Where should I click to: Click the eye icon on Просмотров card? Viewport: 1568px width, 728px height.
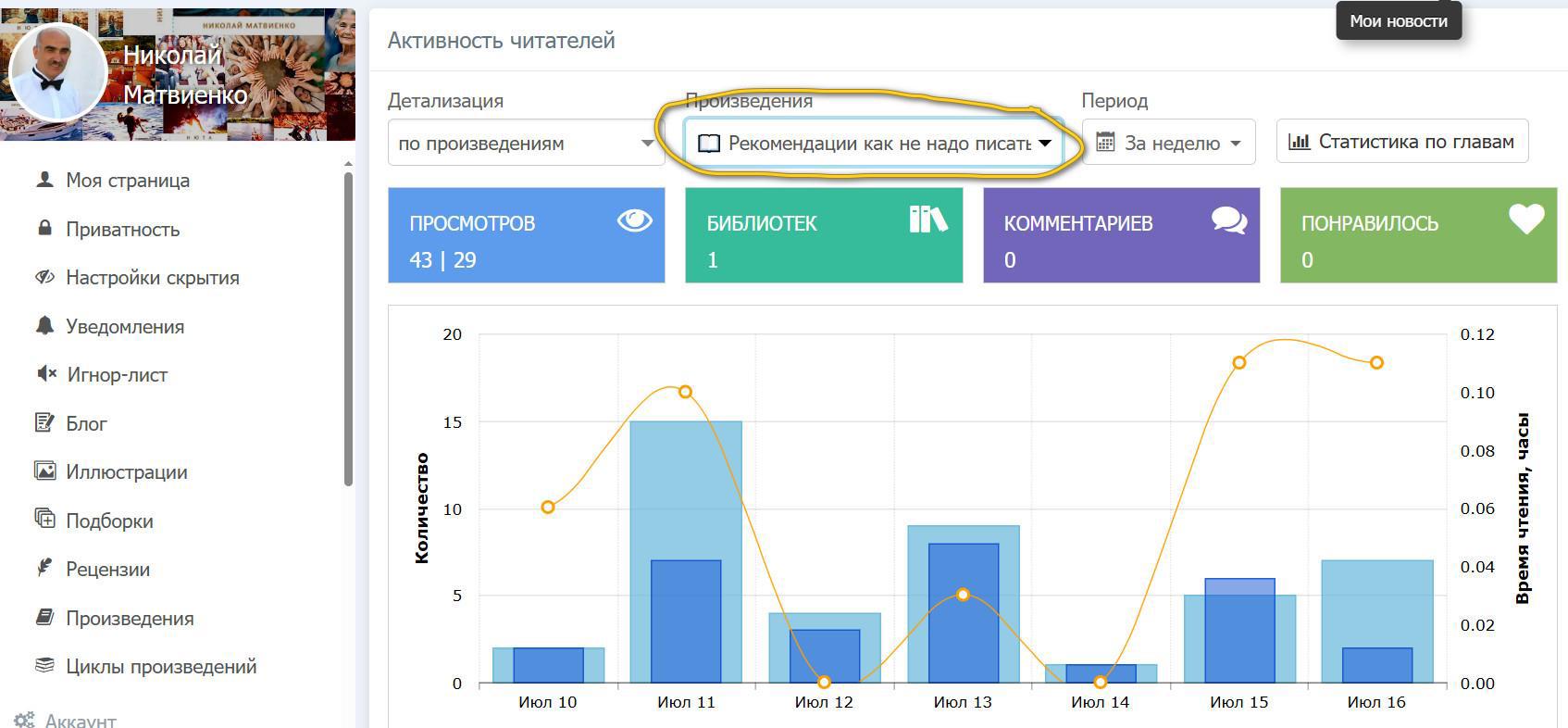635,220
